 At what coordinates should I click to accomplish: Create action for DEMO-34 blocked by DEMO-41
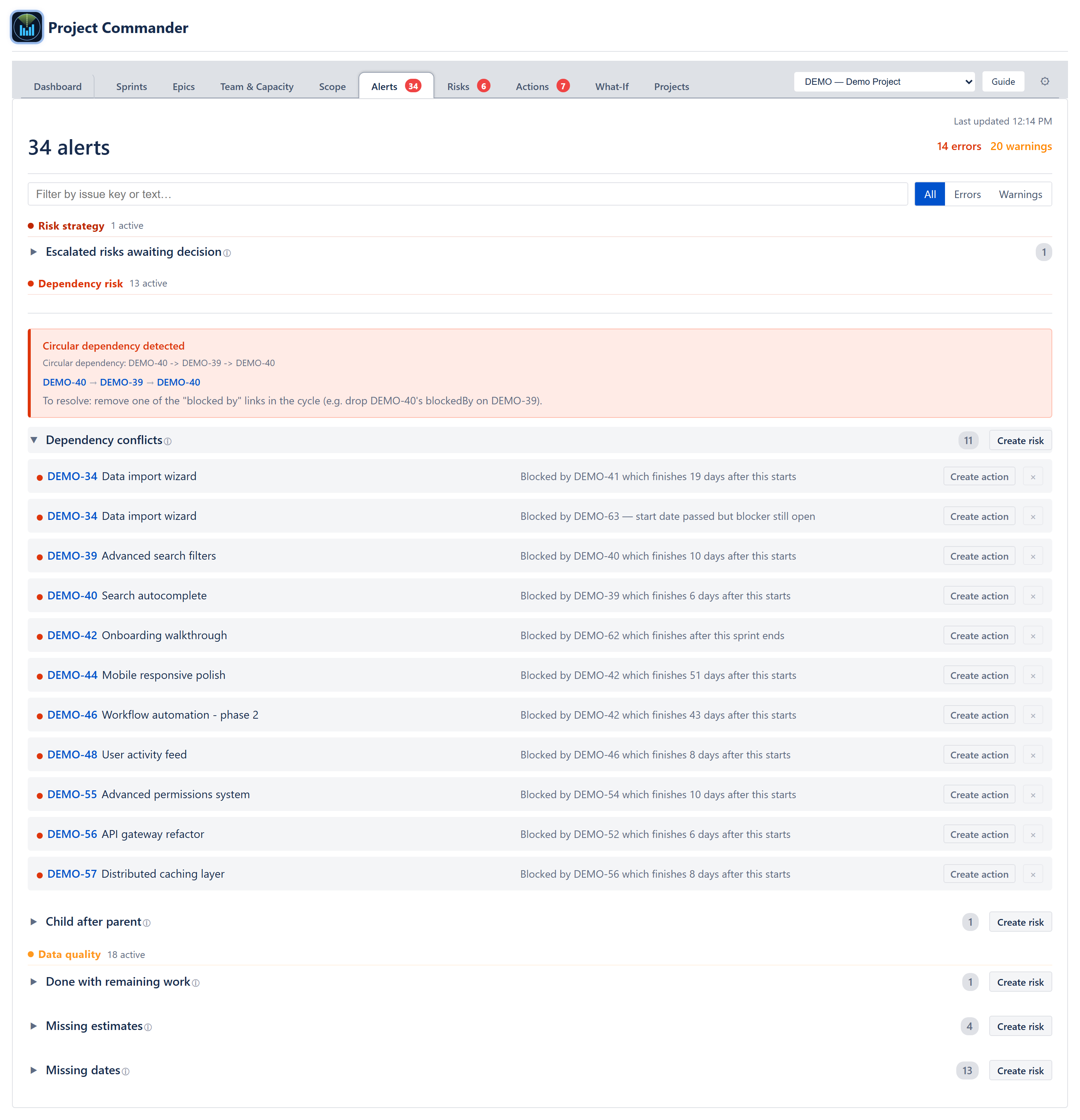pyautogui.click(x=979, y=477)
